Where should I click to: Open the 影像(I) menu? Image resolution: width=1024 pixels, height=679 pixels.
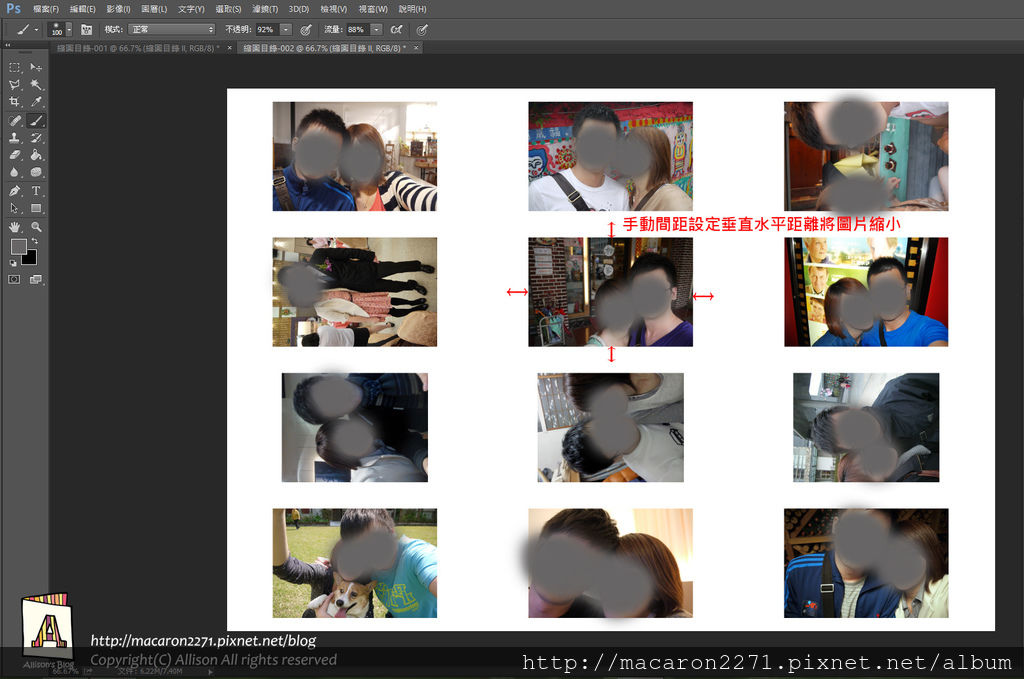pyautogui.click(x=118, y=9)
